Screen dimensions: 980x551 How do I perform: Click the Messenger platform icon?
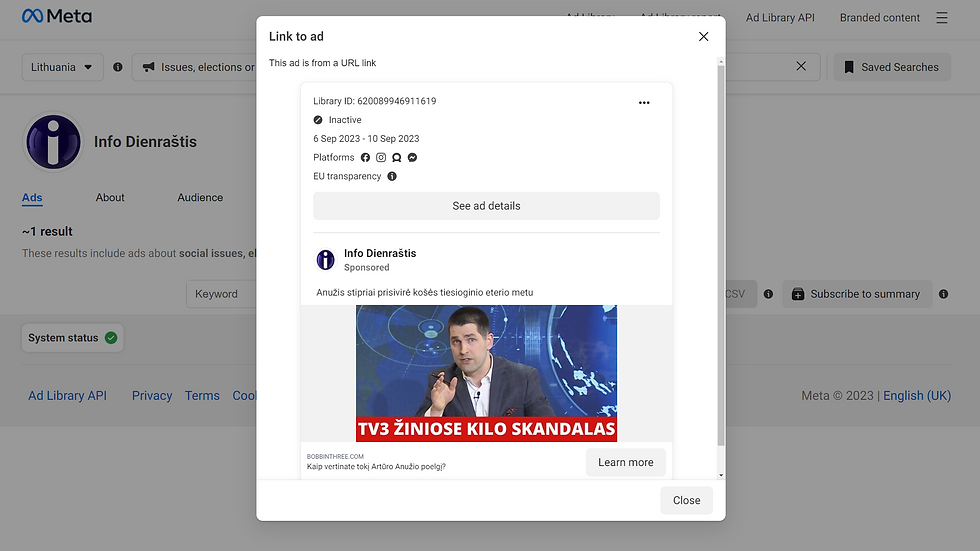click(x=412, y=157)
